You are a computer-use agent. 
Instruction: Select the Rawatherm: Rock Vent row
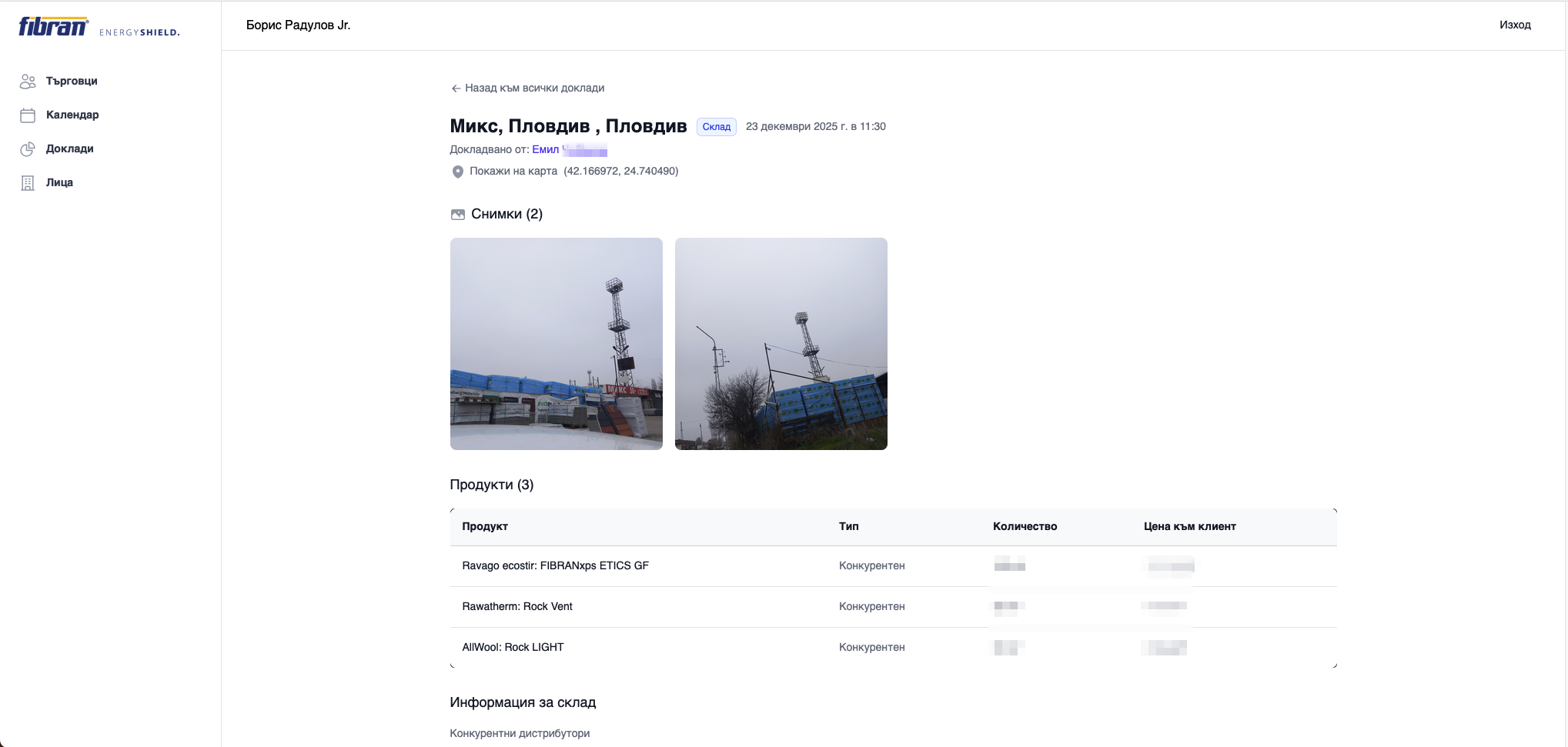(517, 606)
